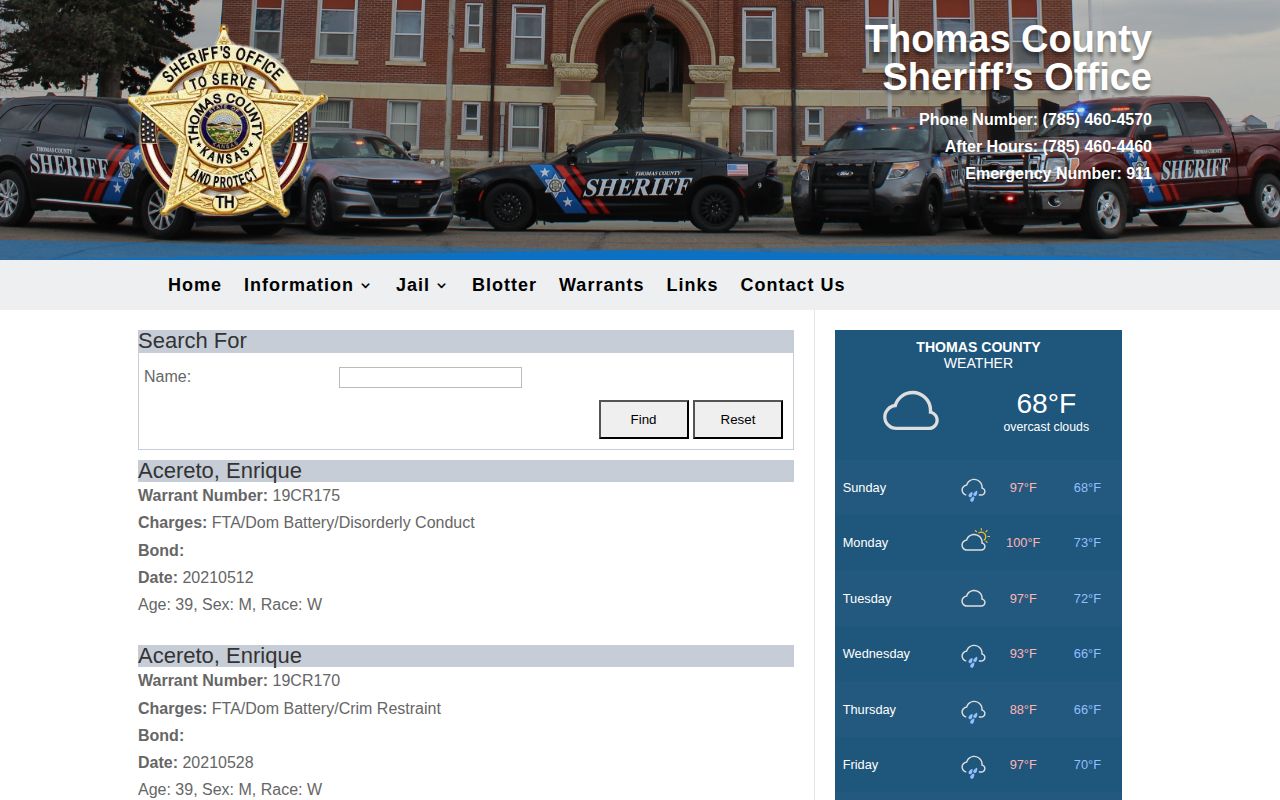Click Emergency Number: 911 text
Image resolution: width=1280 pixels, height=800 pixels.
pyautogui.click(x=1058, y=174)
